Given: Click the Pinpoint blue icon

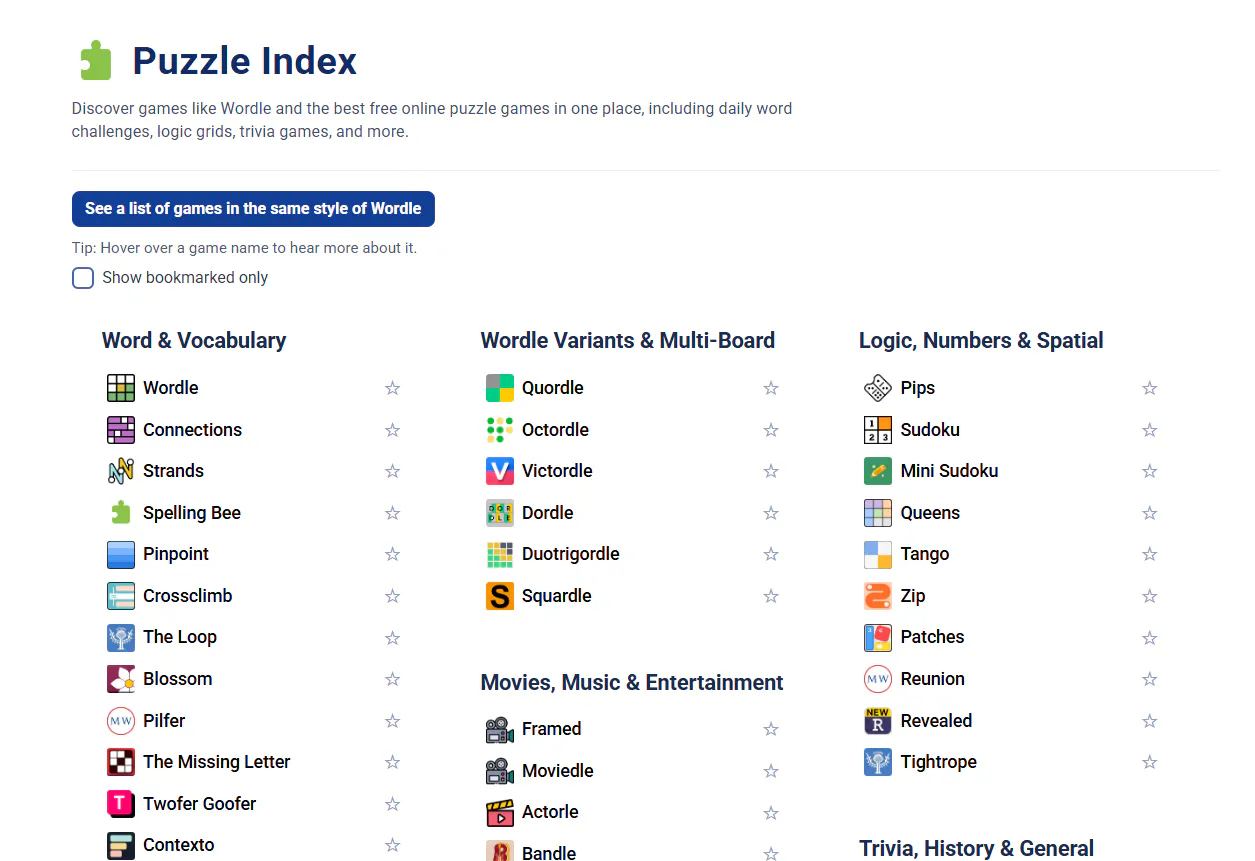Looking at the screenshot, I should [x=121, y=554].
